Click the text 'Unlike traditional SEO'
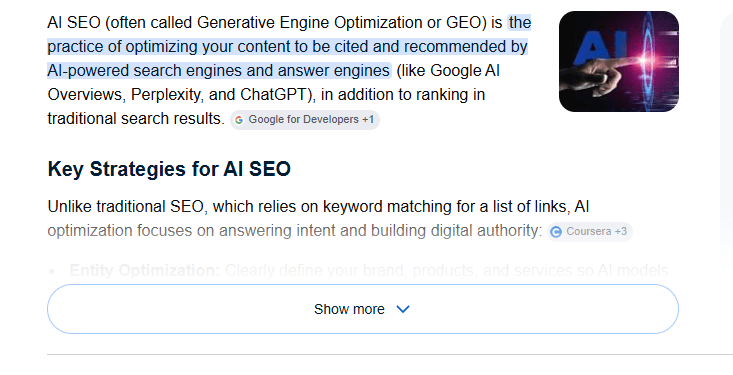 126,207
